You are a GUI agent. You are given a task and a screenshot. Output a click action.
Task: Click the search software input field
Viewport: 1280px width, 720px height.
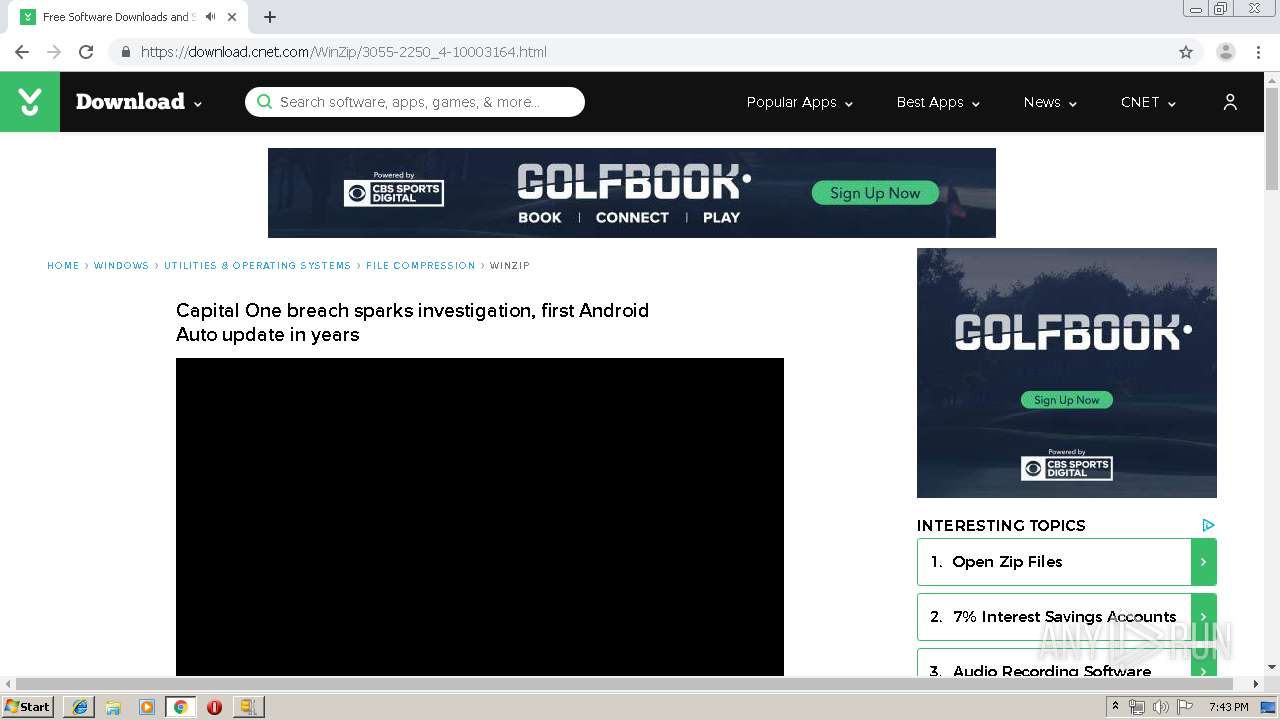(x=415, y=102)
